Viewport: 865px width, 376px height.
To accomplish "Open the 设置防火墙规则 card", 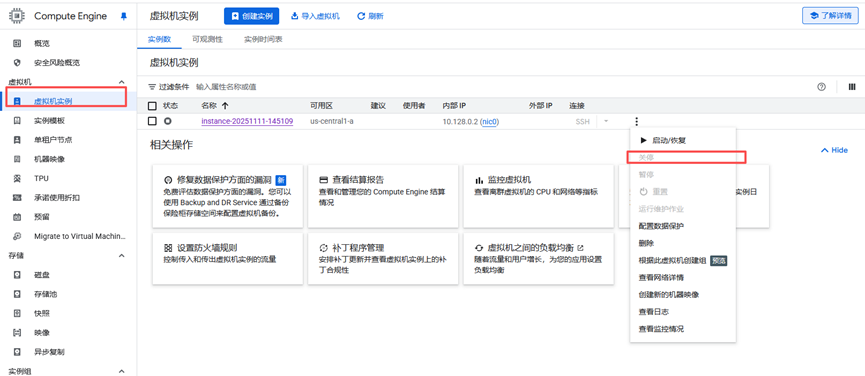I will point(228,259).
